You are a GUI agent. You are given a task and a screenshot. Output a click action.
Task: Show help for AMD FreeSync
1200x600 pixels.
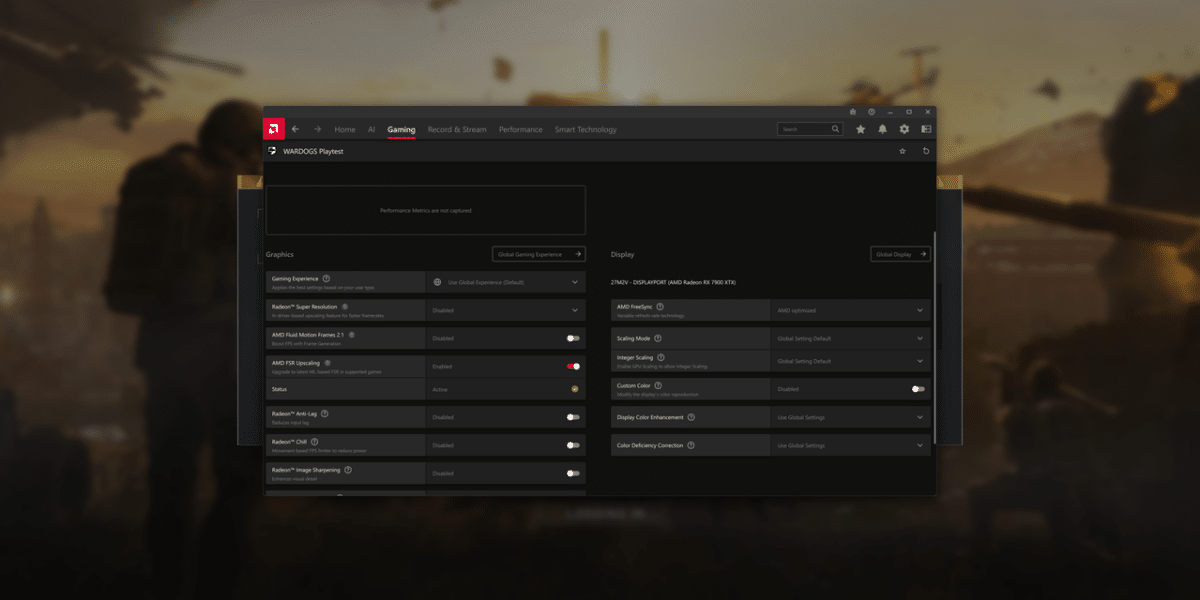(660, 306)
